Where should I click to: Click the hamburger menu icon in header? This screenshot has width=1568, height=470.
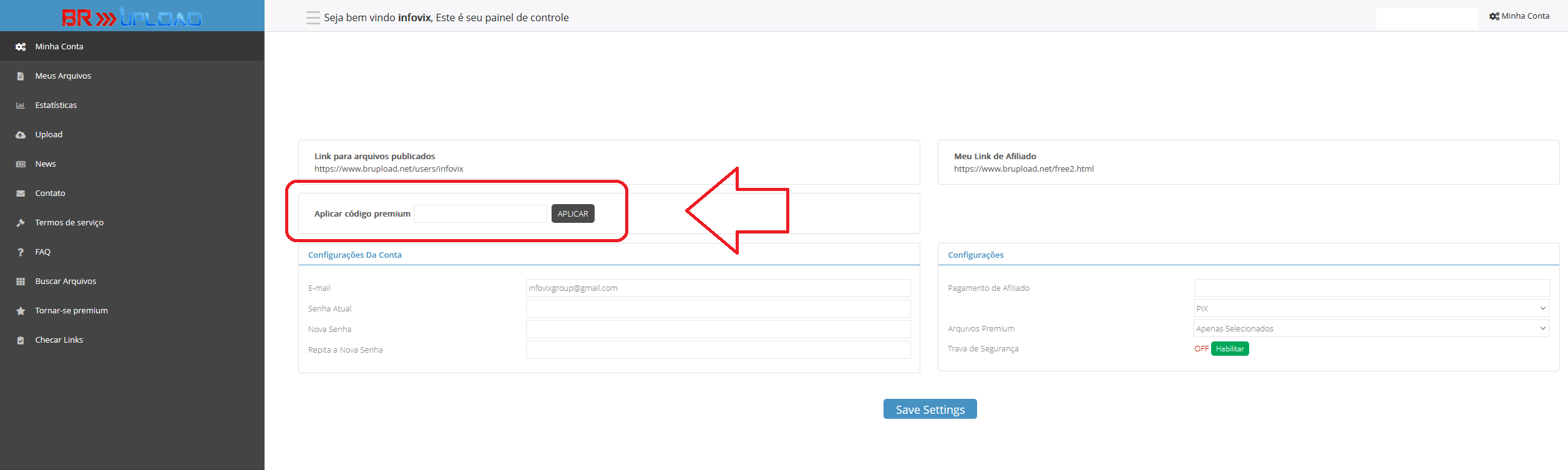point(313,18)
